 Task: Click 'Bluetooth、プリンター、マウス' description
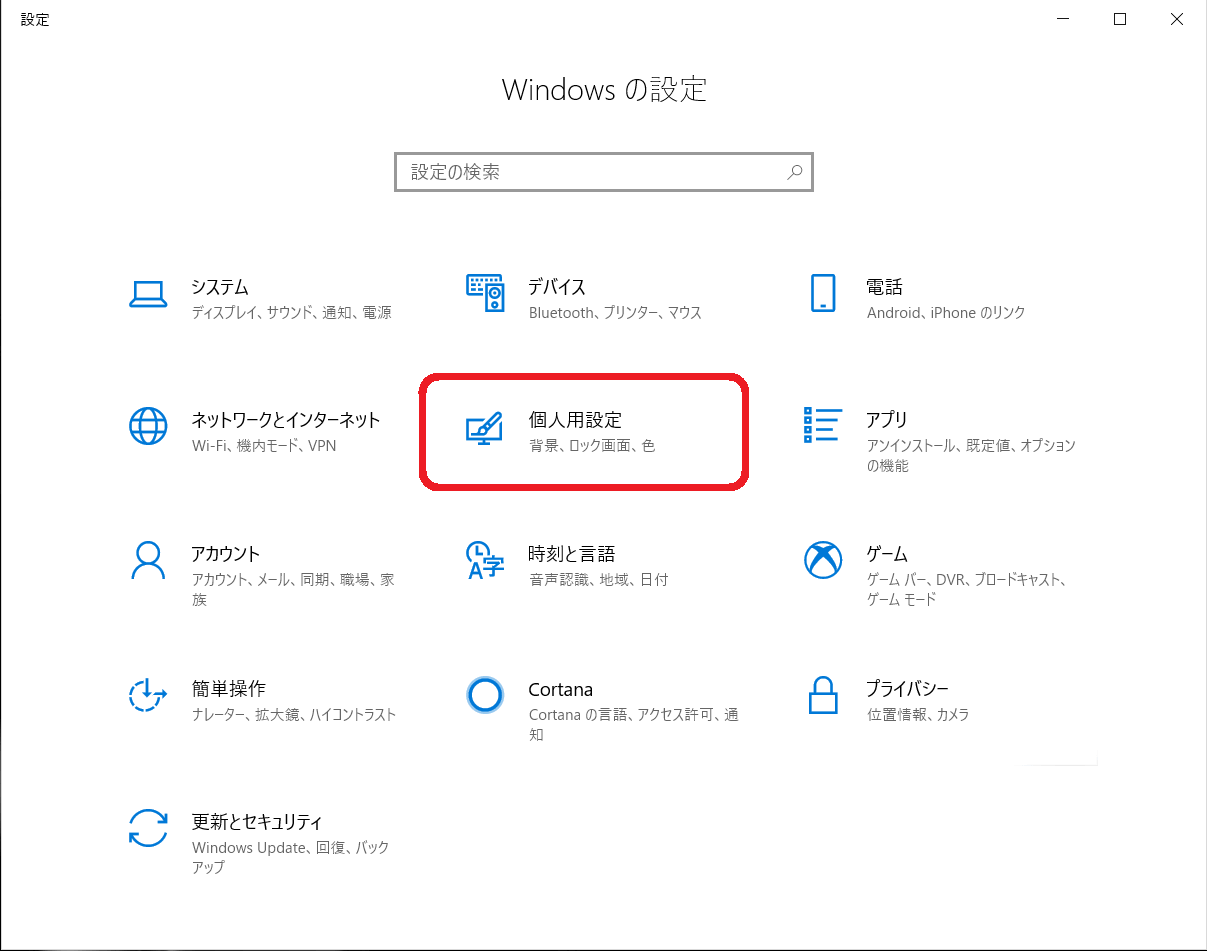(x=616, y=313)
